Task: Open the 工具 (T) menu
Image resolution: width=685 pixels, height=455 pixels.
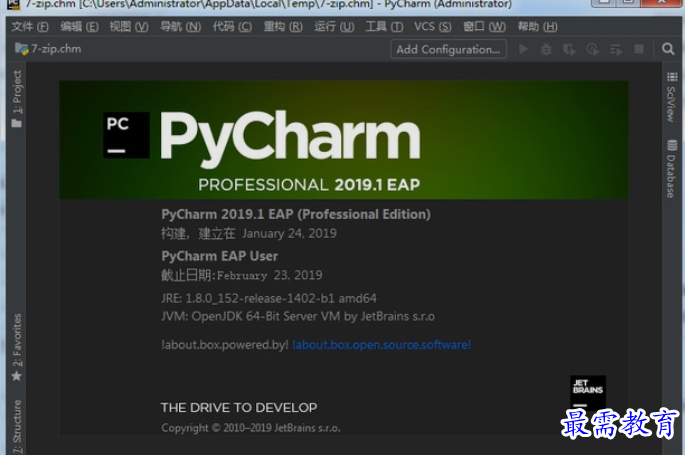Action: (384, 27)
